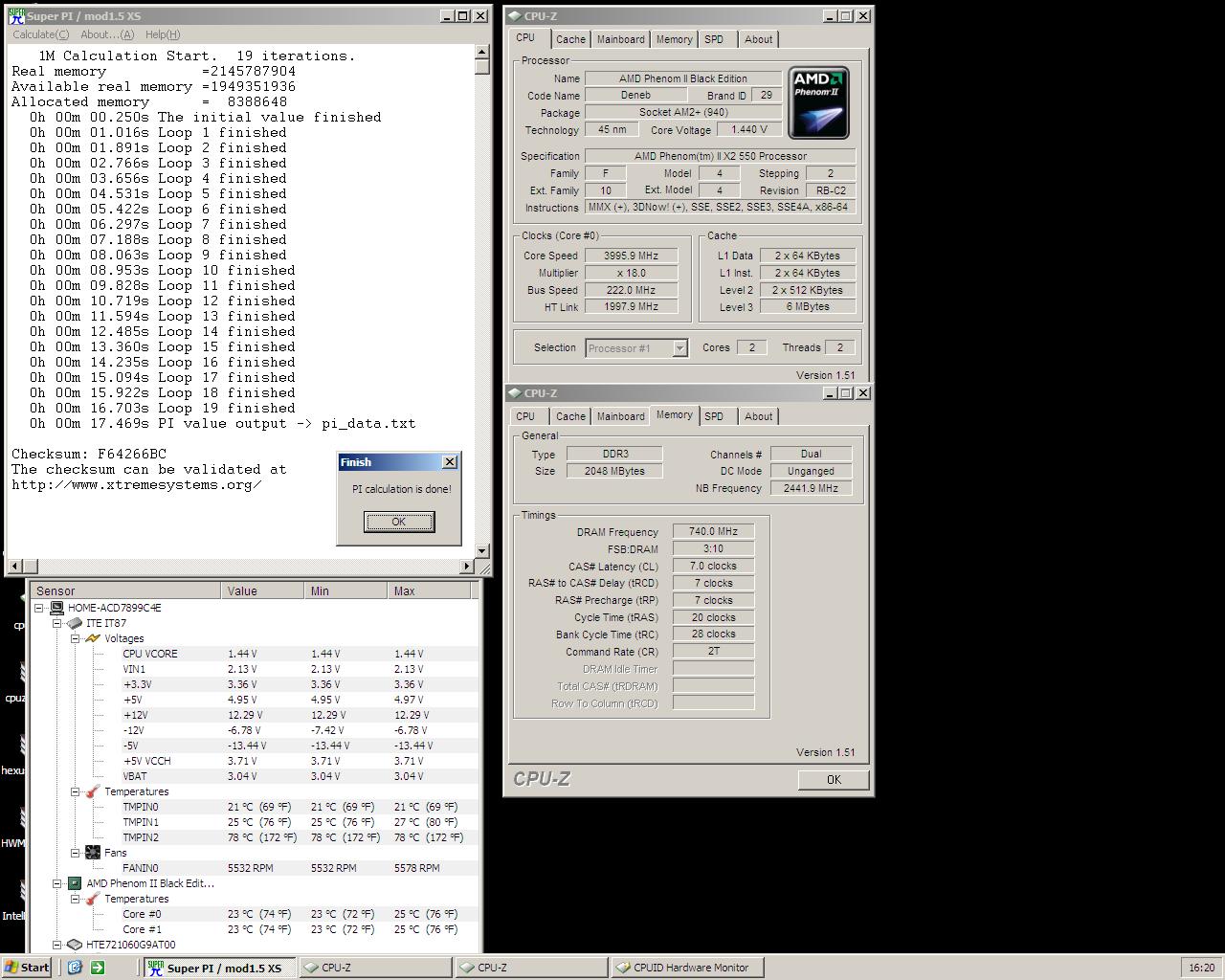Confirm the PI calculation done dialog with OK
Screen dimensions: 1225x980
coord(399,522)
